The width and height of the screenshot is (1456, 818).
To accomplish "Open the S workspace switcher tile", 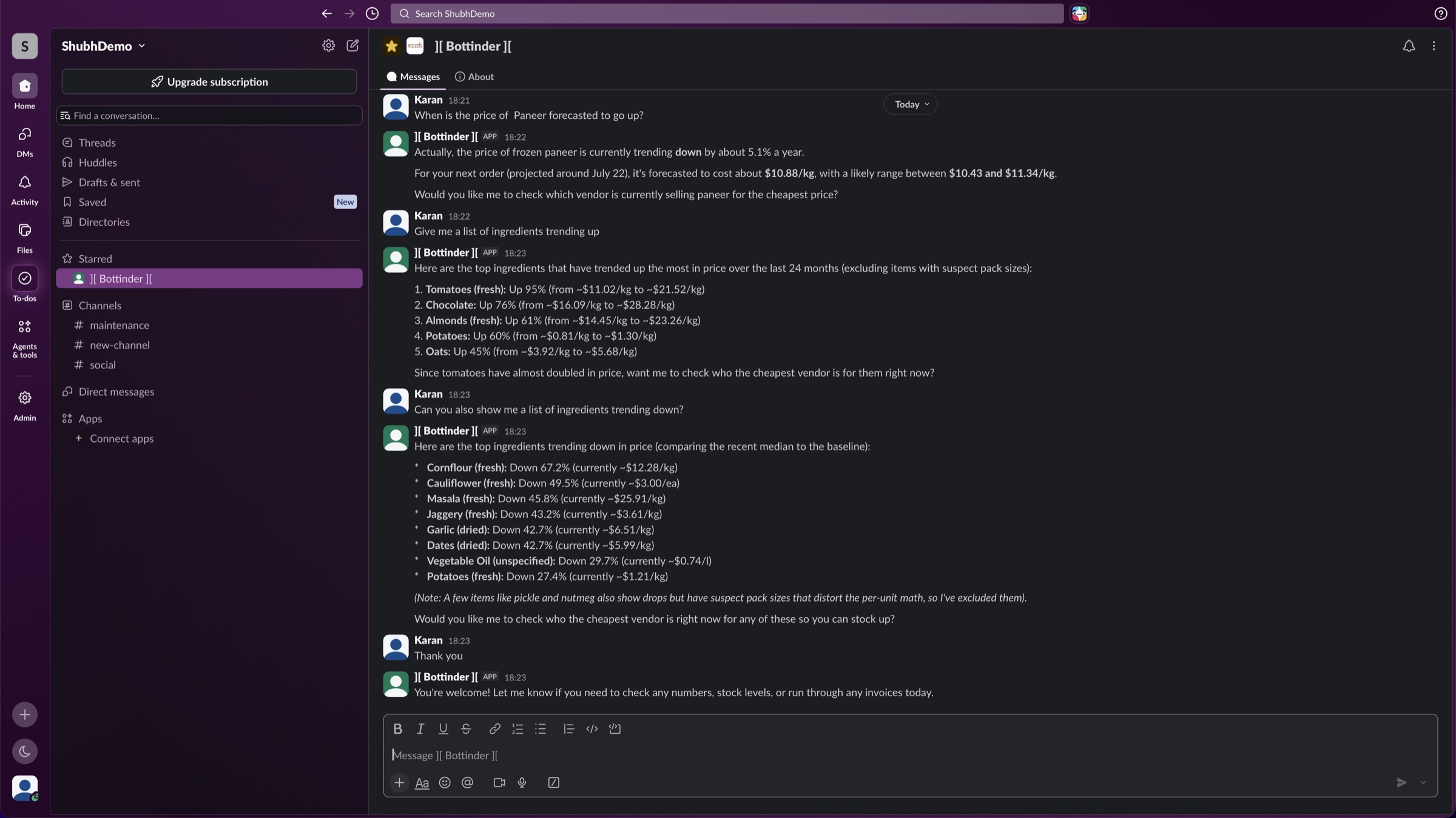I will (x=25, y=46).
